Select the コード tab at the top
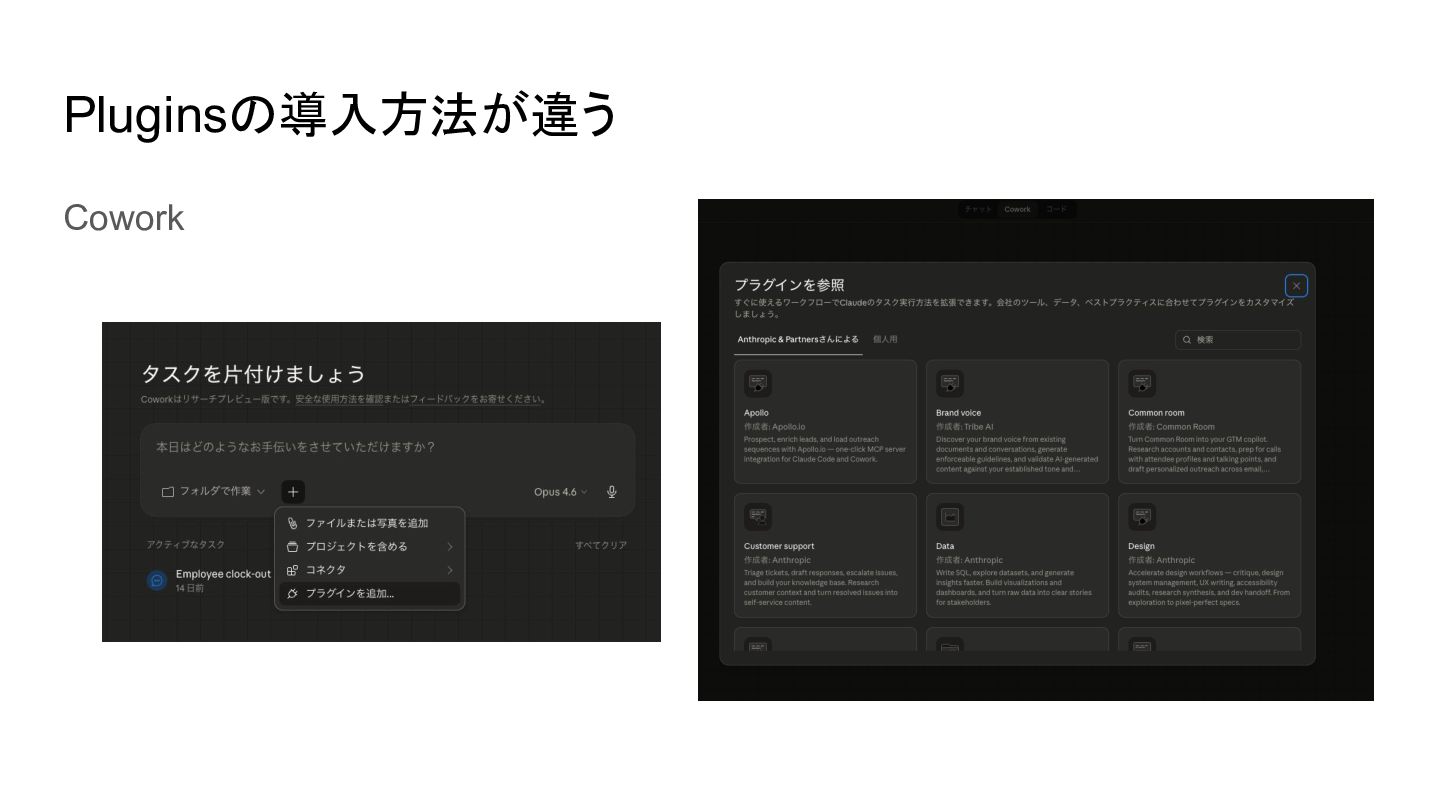The width and height of the screenshot is (1440, 810). pyautogui.click(x=1057, y=210)
